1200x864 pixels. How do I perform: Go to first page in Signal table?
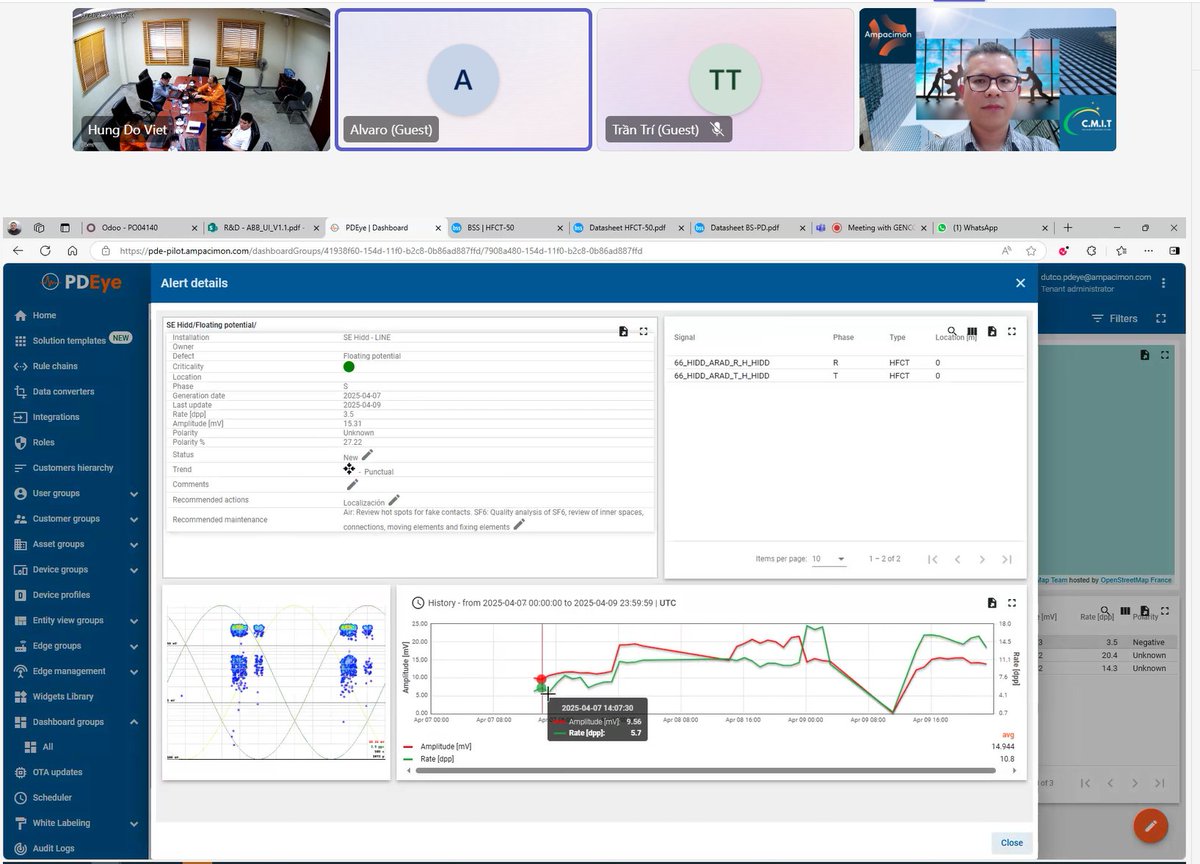tap(933, 559)
